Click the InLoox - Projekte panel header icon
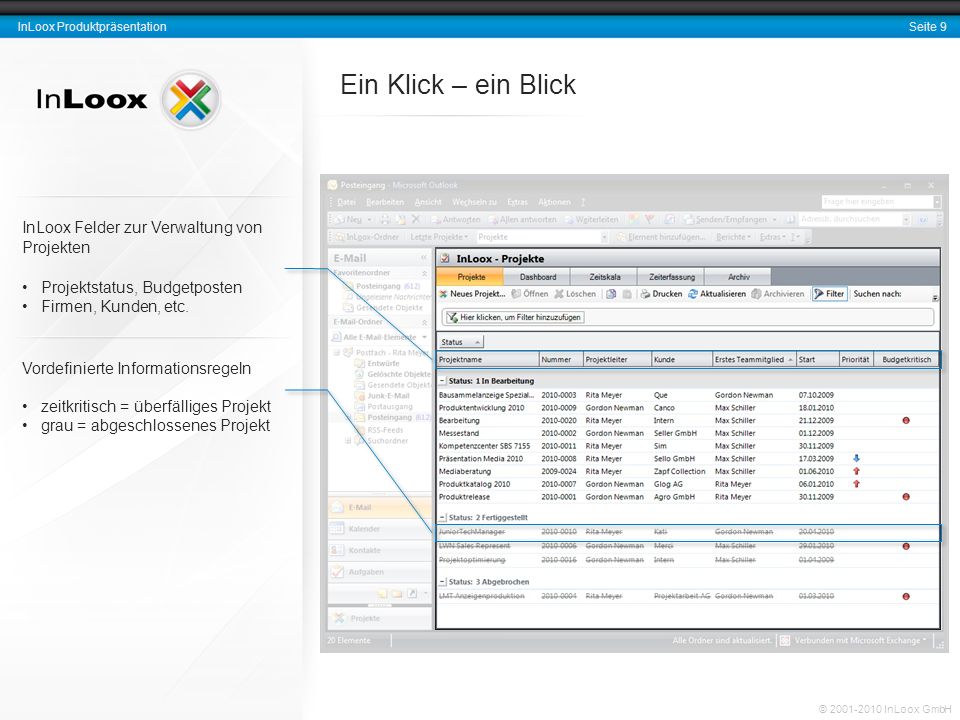960x720 pixels. (446, 258)
